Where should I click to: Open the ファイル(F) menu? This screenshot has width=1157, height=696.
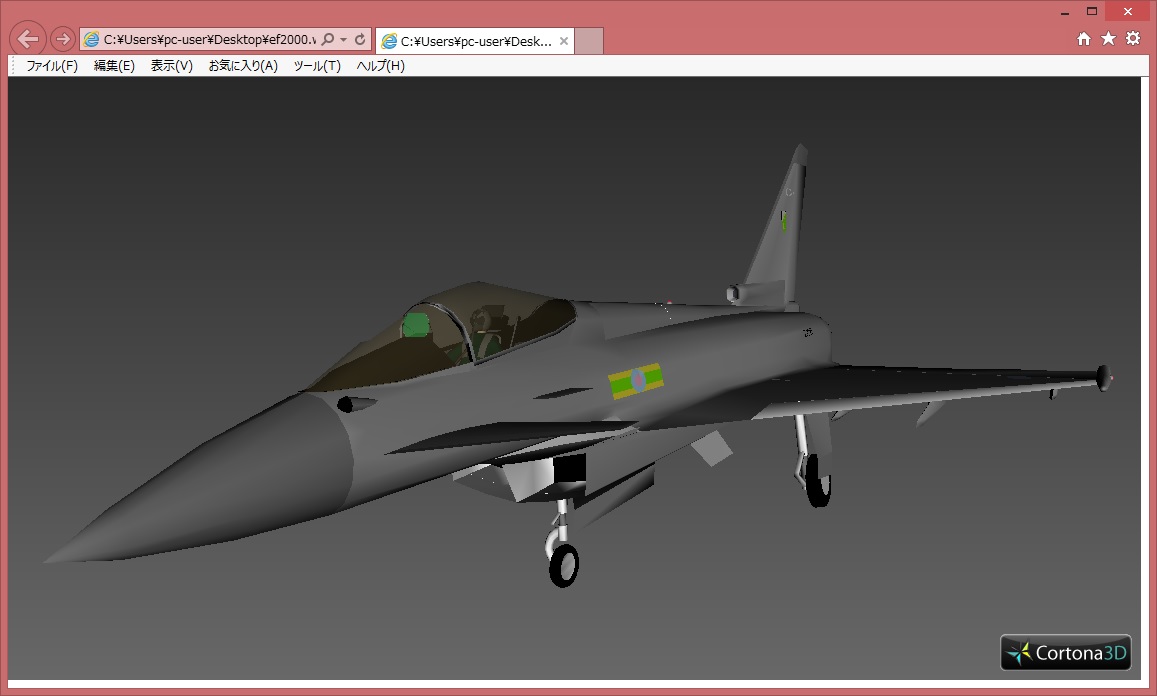coord(52,66)
